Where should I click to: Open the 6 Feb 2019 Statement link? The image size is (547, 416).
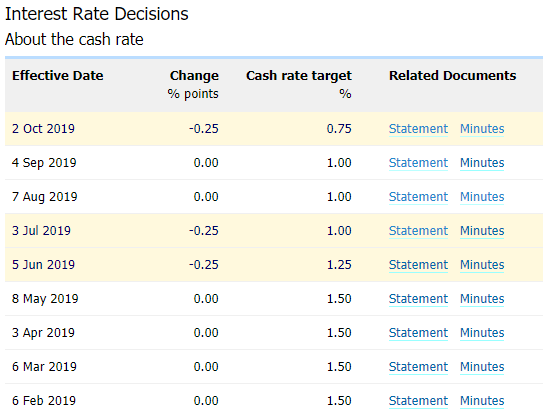click(x=418, y=401)
